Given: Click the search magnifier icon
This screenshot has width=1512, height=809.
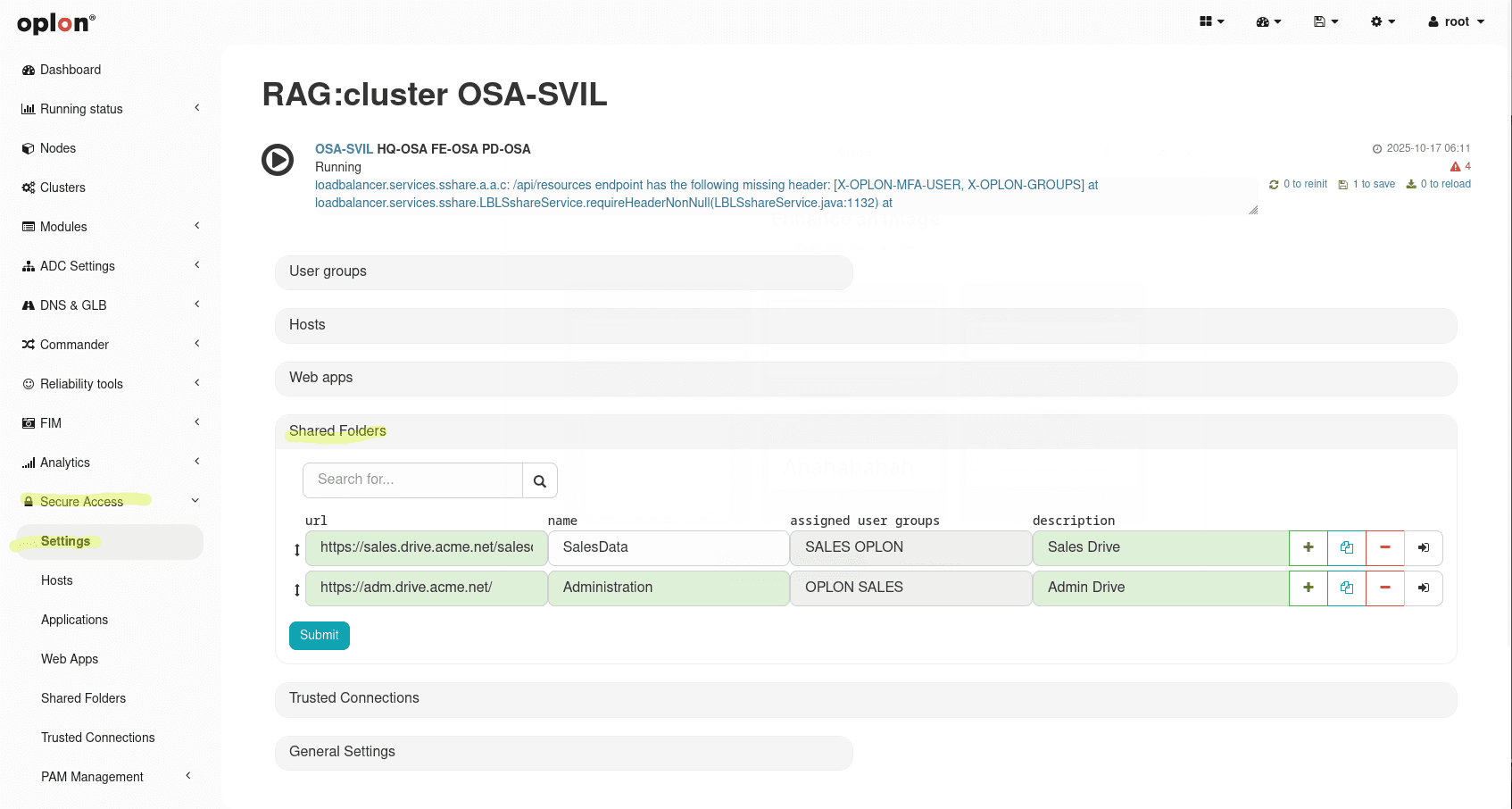Looking at the screenshot, I should 539,481.
